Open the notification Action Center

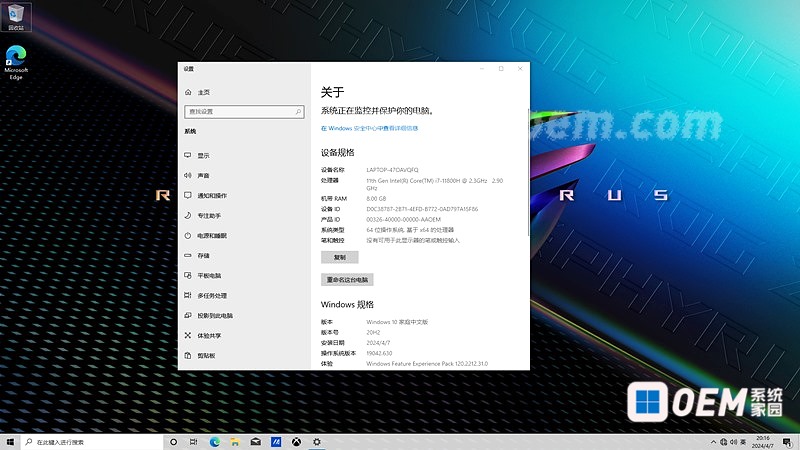click(x=788, y=442)
